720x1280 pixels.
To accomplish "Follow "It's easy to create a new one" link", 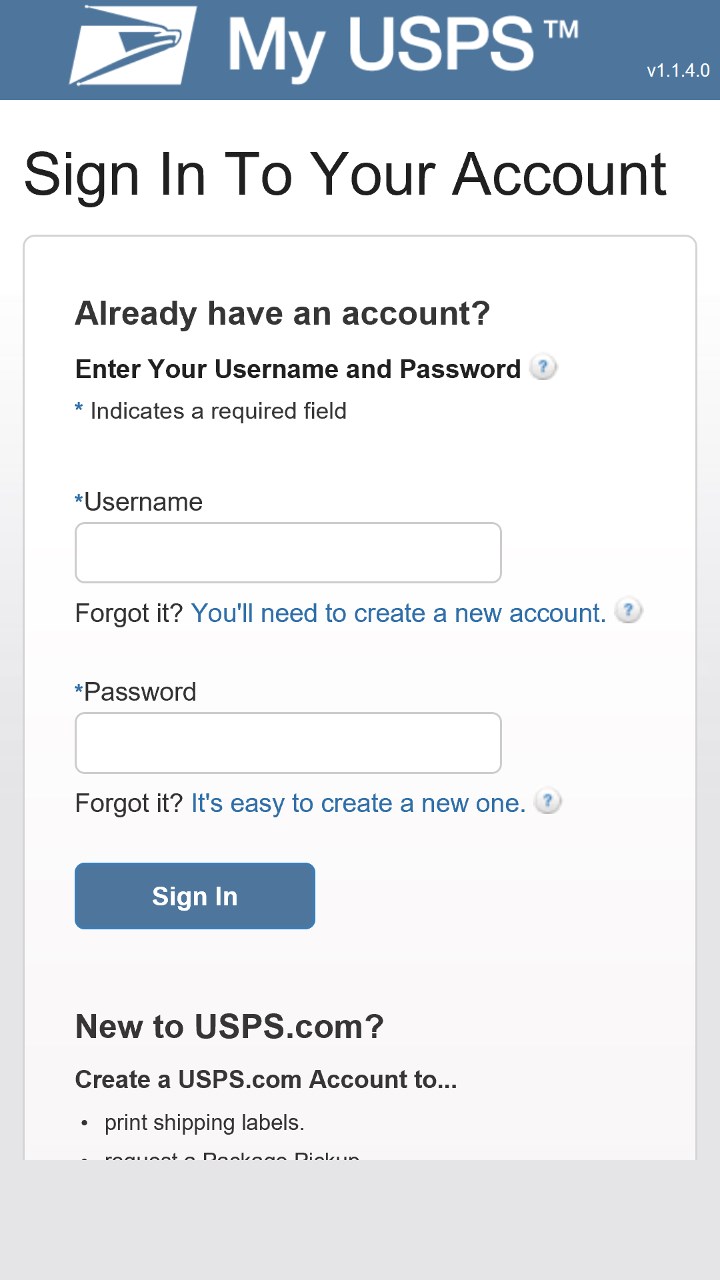I will pyautogui.click(x=358, y=803).
